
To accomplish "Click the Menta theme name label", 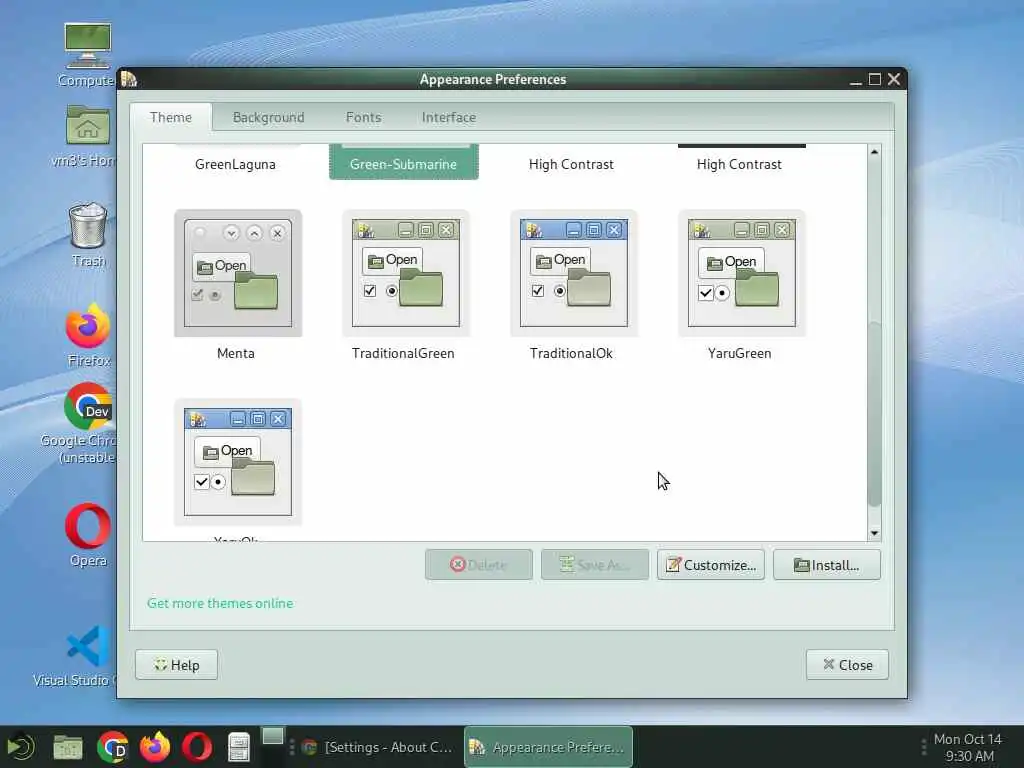I will point(236,353).
